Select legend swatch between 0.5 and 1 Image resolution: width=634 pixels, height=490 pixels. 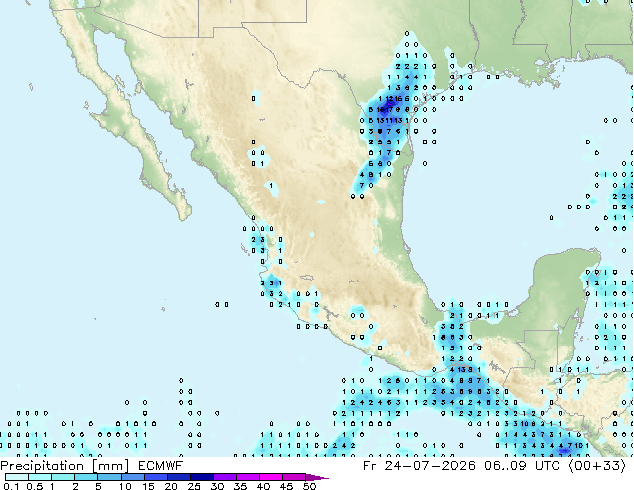pos(40,477)
